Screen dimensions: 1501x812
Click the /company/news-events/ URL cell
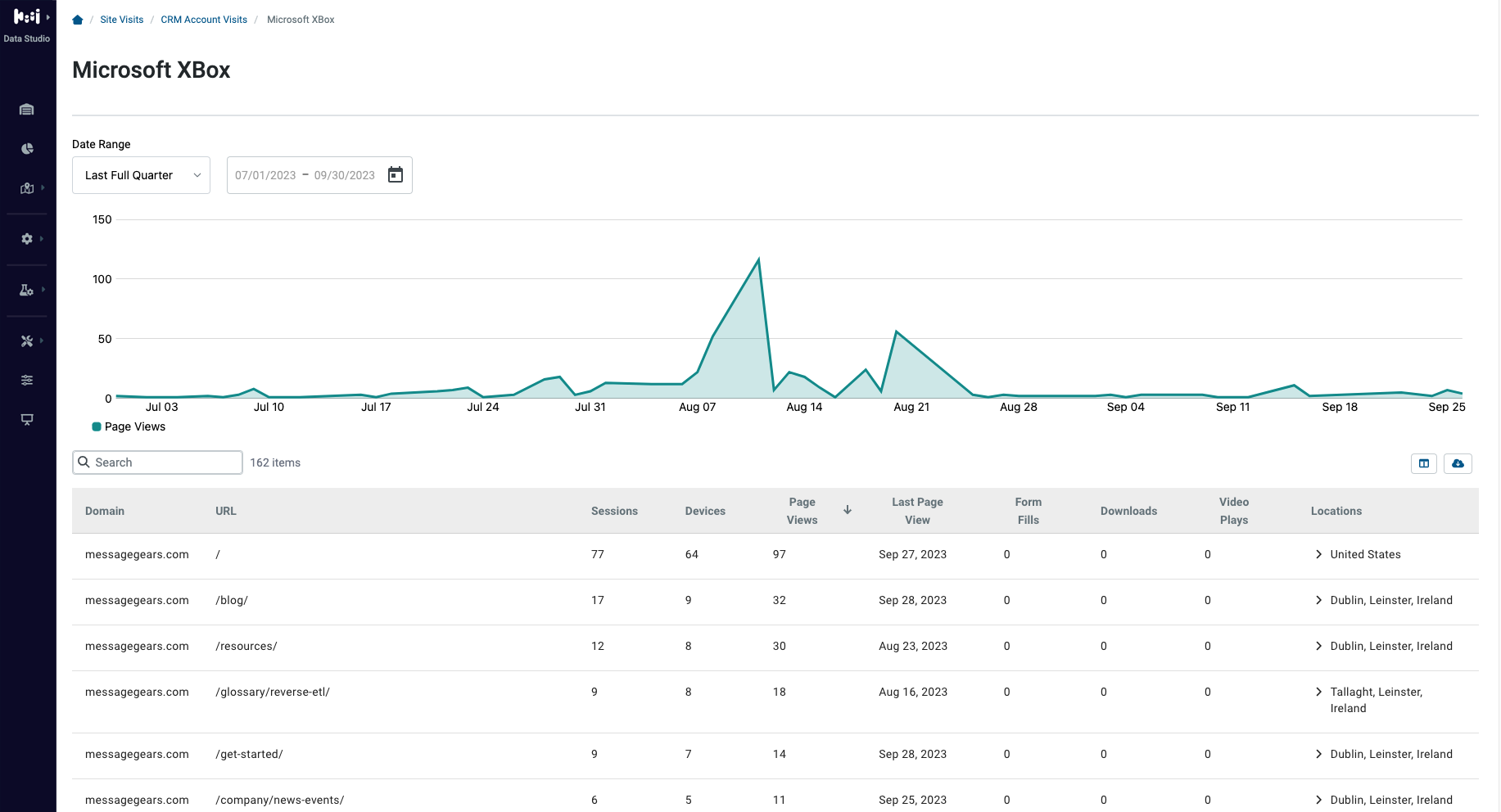(280, 800)
